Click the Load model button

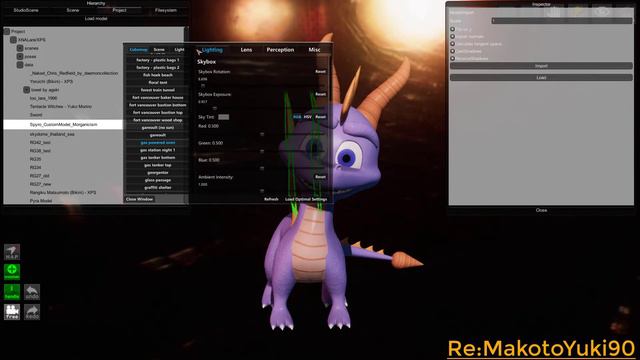(x=96, y=19)
